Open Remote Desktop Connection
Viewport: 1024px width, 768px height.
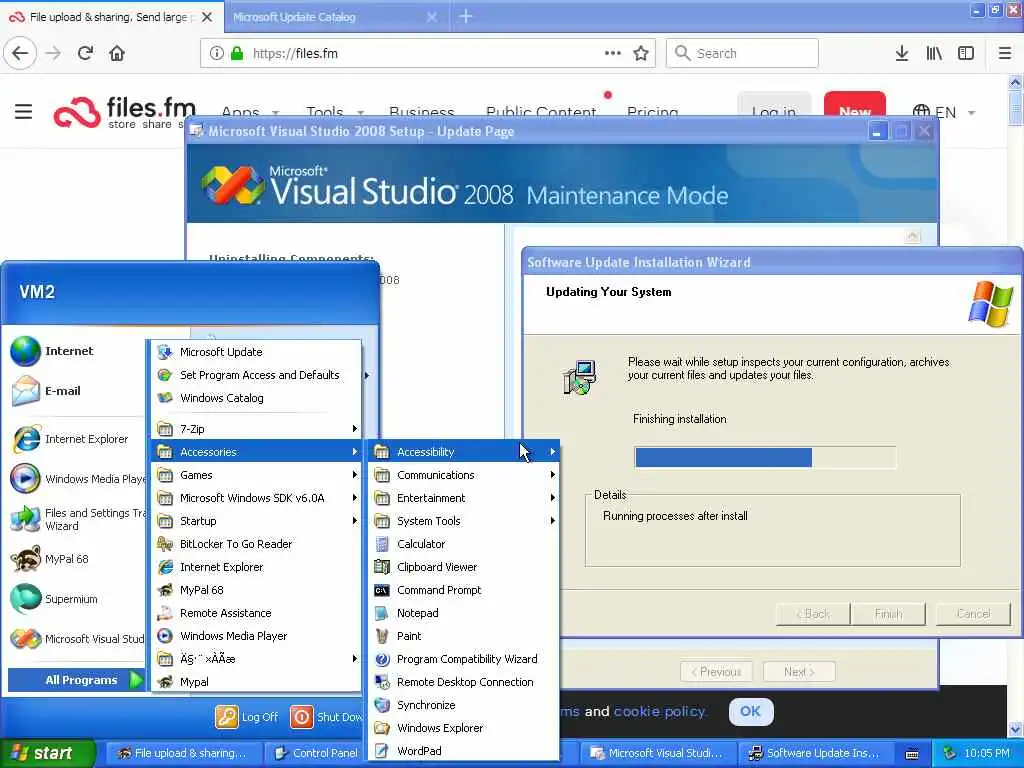pos(464,682)
